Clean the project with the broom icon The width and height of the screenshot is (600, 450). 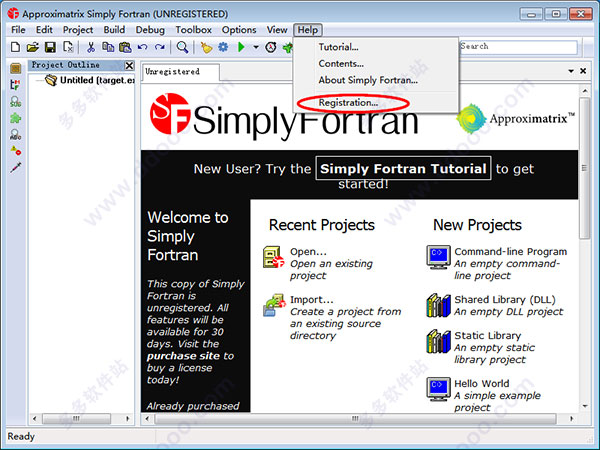pyautogui.click(x=206, y=47)
